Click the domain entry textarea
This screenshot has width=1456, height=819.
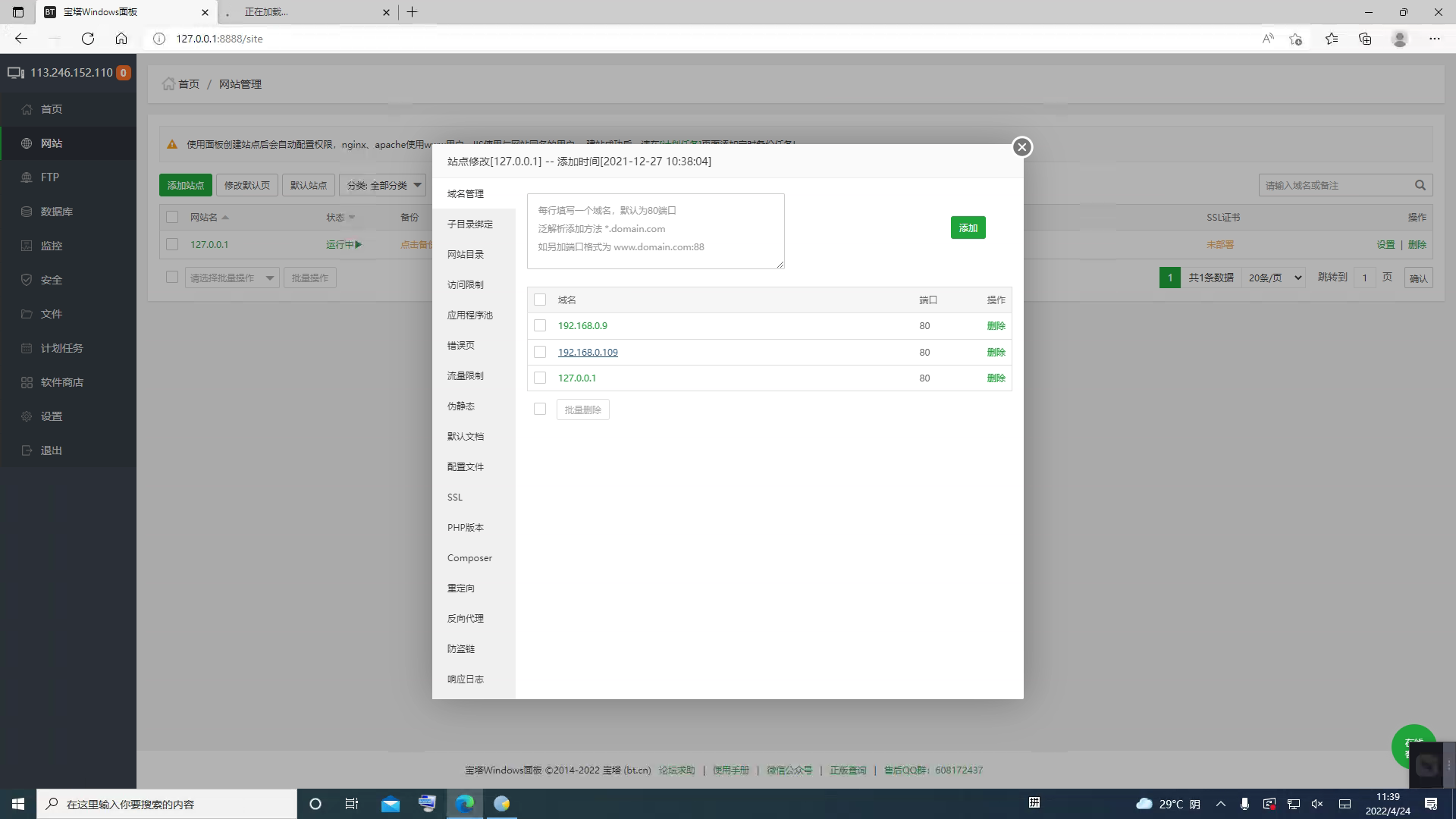(x=656, y=231)
